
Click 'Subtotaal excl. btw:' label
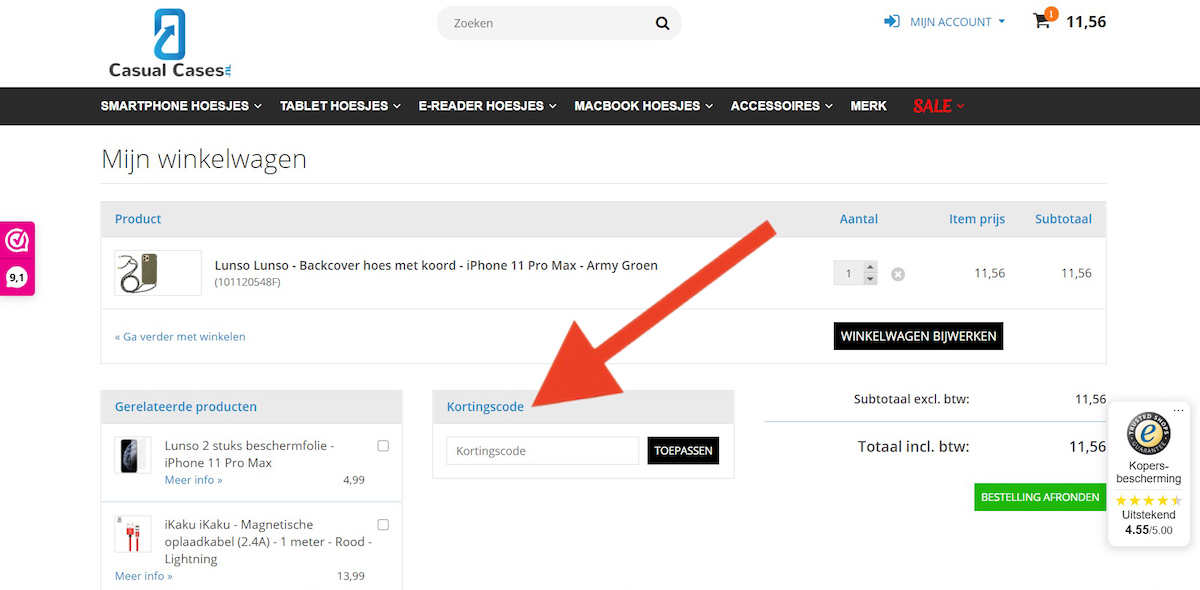(911, 399)
